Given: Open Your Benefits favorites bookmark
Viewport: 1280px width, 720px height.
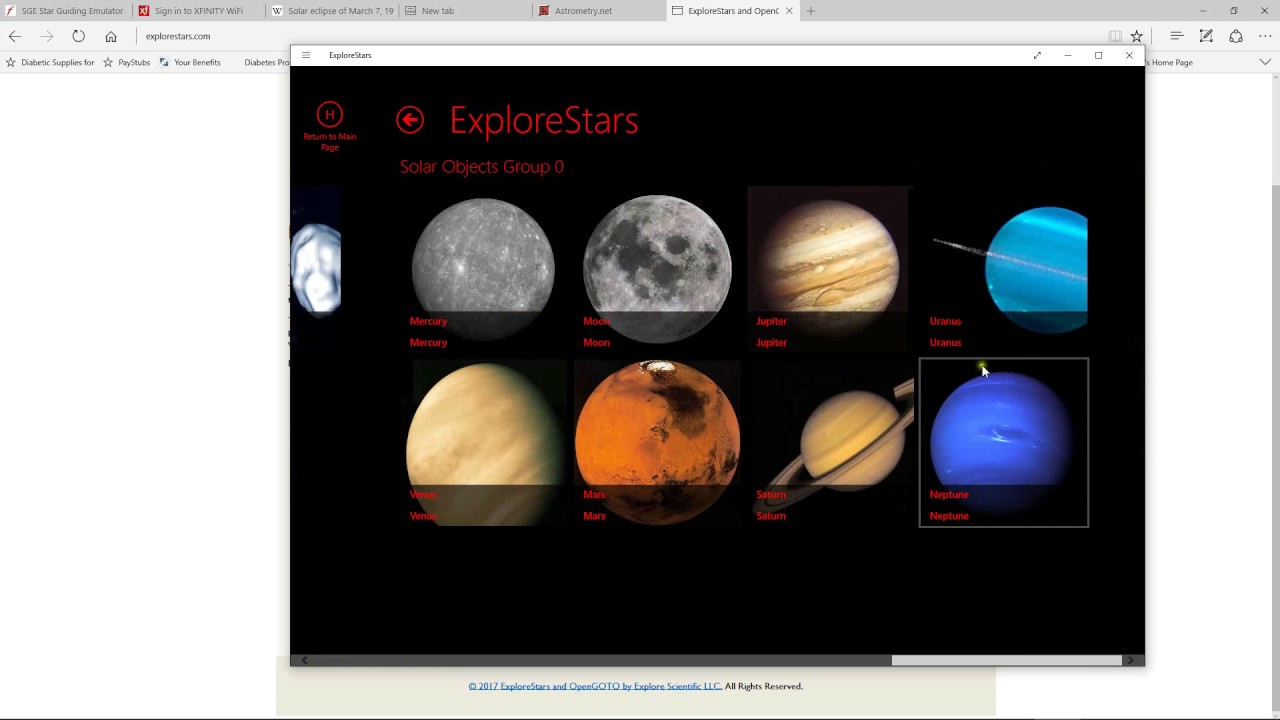Looking at the screenshot, I should (190, 62).
